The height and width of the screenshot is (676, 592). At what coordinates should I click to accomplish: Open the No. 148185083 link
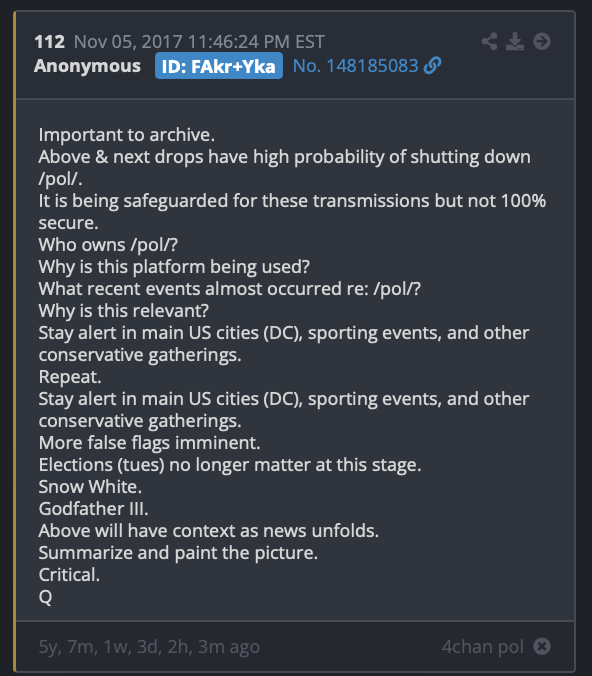(355, 66)
